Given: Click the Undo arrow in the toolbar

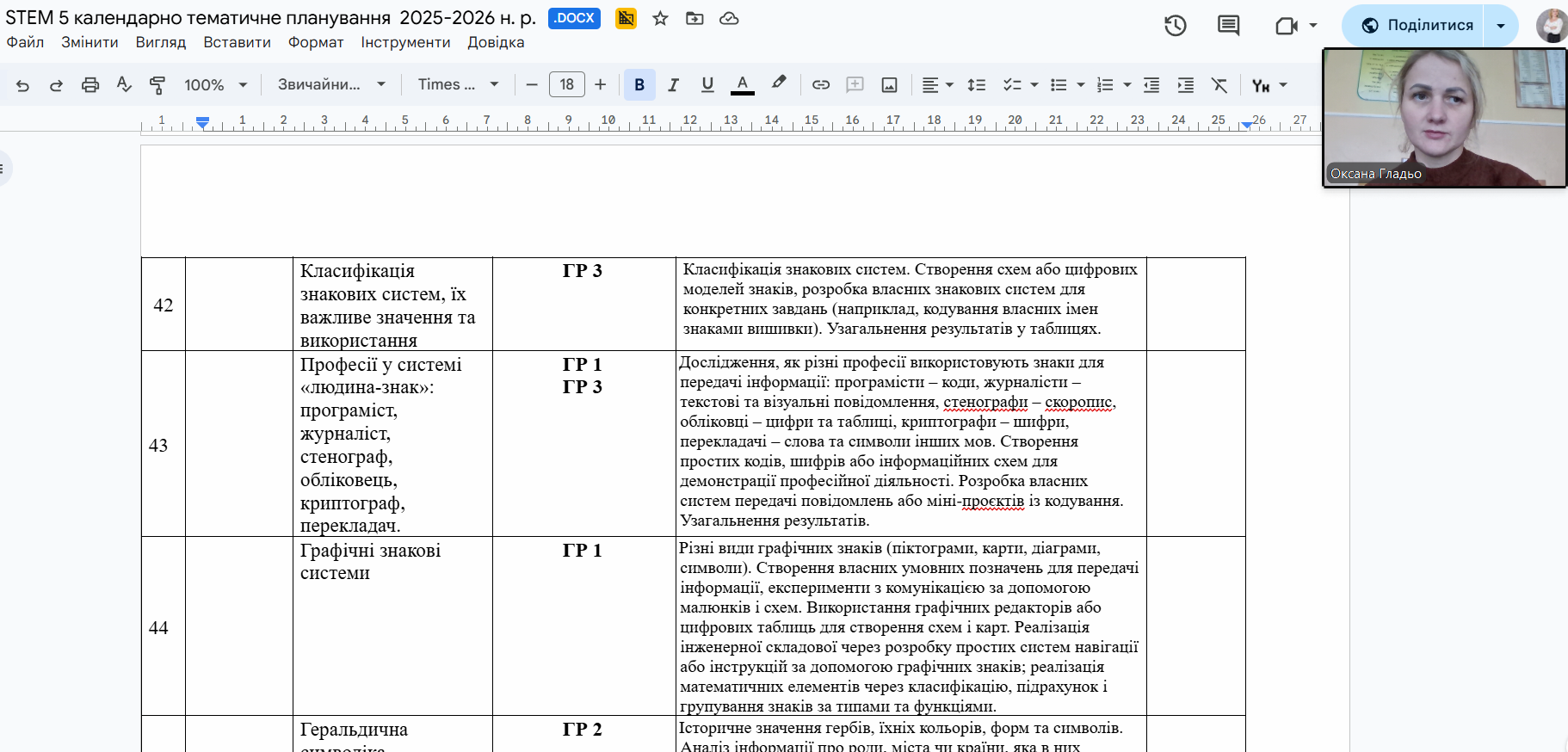Looking at the screenshot, I should (23, 85).
